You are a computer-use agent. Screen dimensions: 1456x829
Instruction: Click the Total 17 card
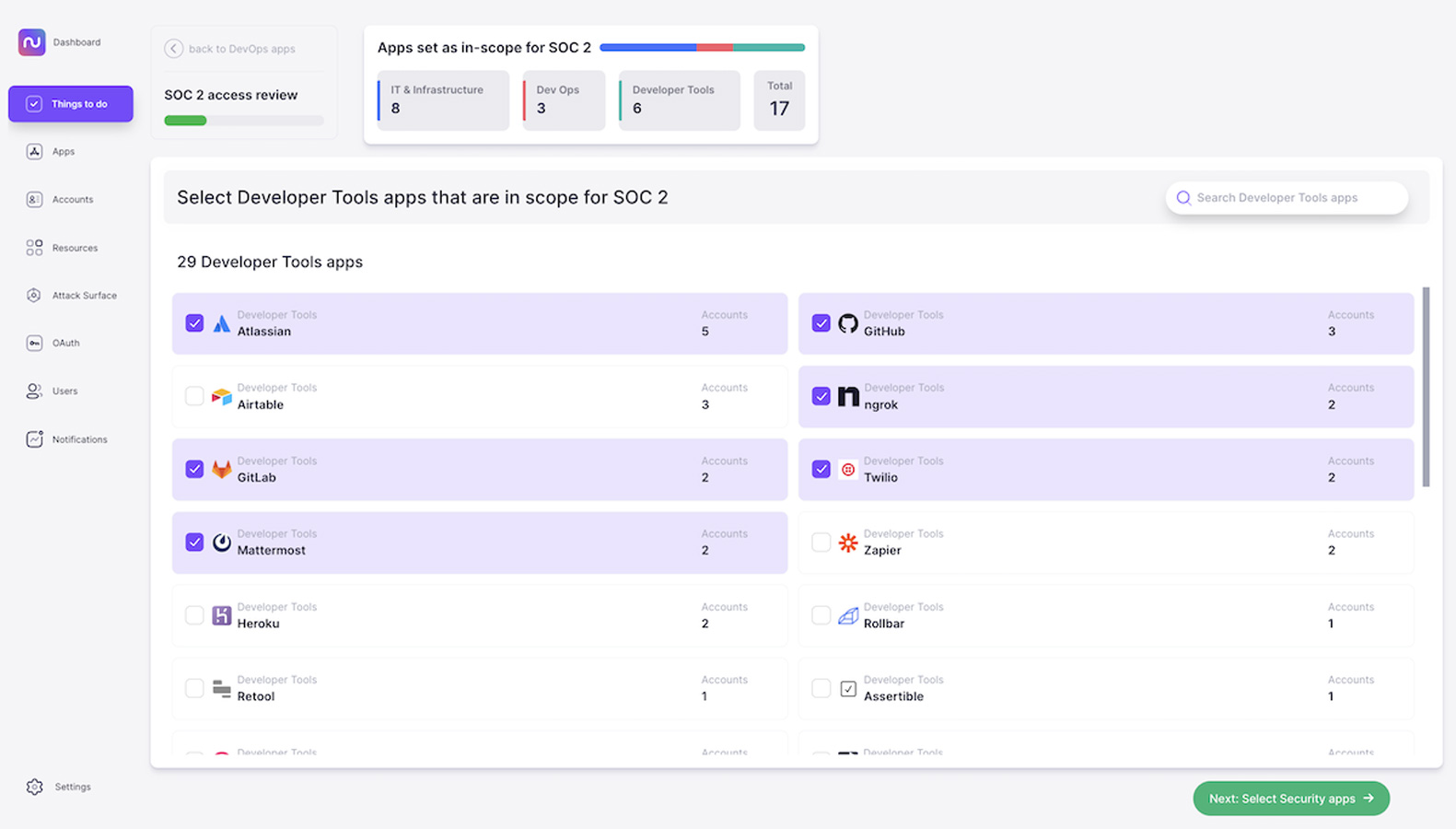click(779, 100)
